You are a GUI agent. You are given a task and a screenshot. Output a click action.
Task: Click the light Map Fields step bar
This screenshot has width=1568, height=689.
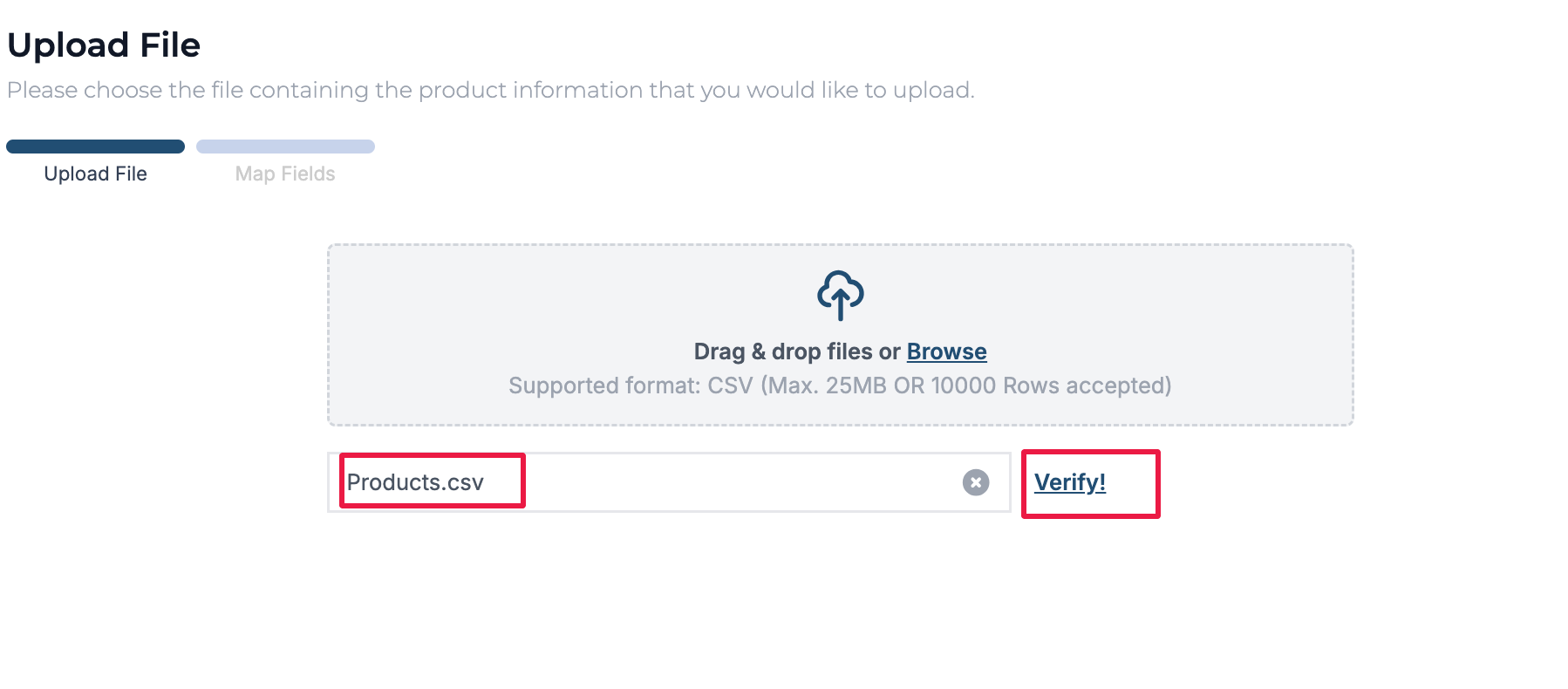point(285,147)
